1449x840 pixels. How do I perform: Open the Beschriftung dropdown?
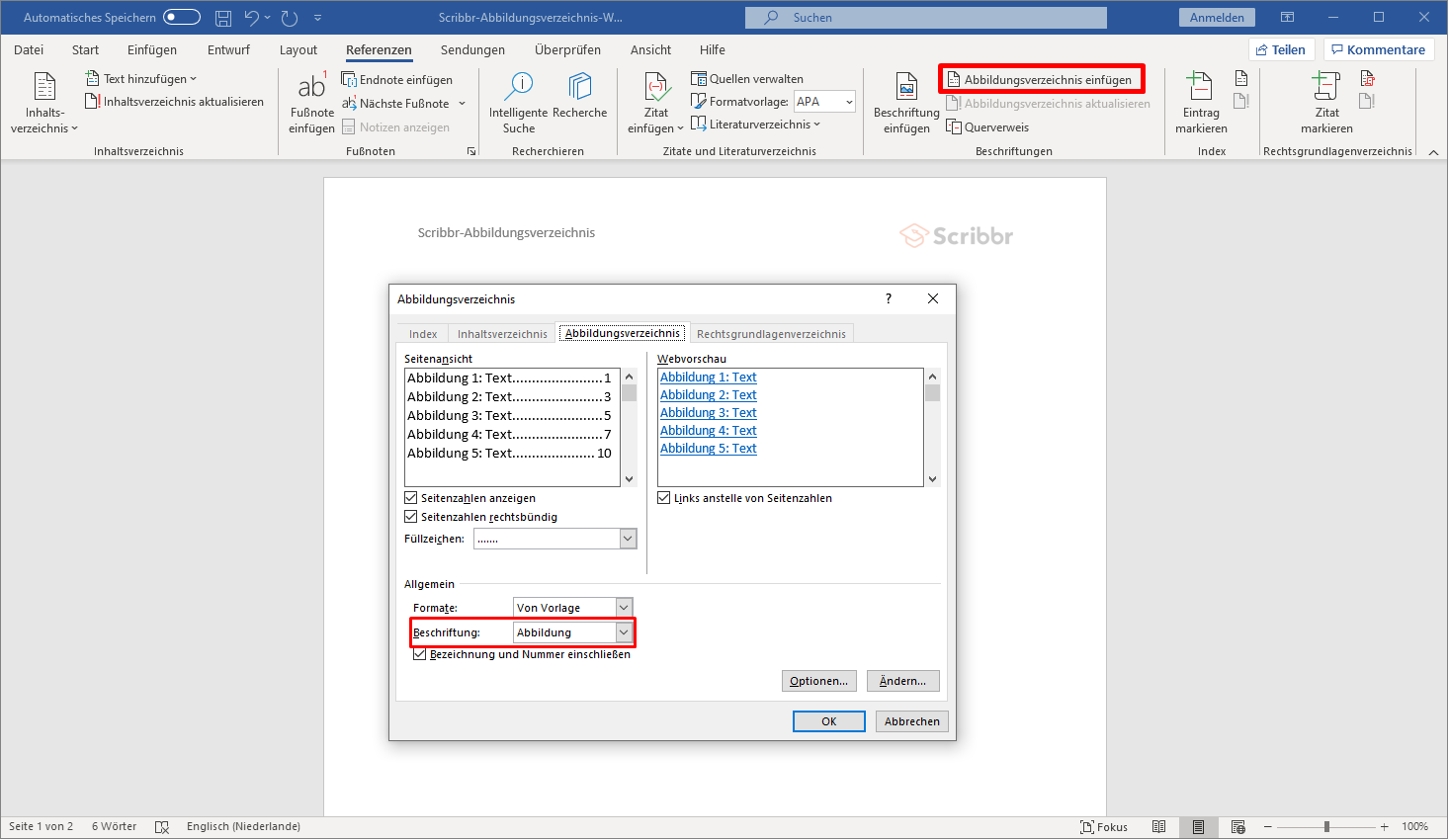(x=624, y=632)
